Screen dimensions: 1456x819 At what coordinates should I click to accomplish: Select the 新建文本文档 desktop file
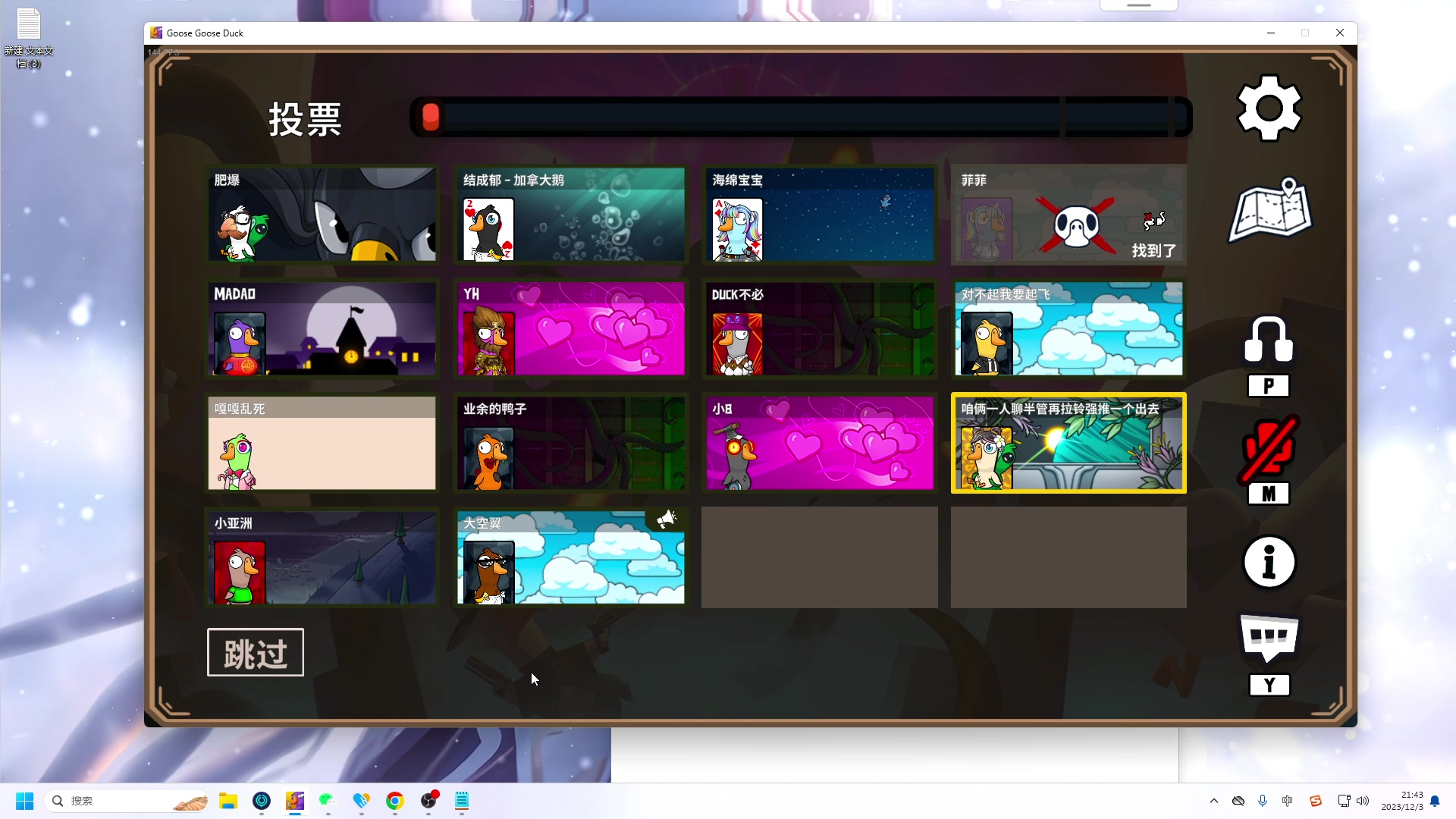(x=29, y=38)
